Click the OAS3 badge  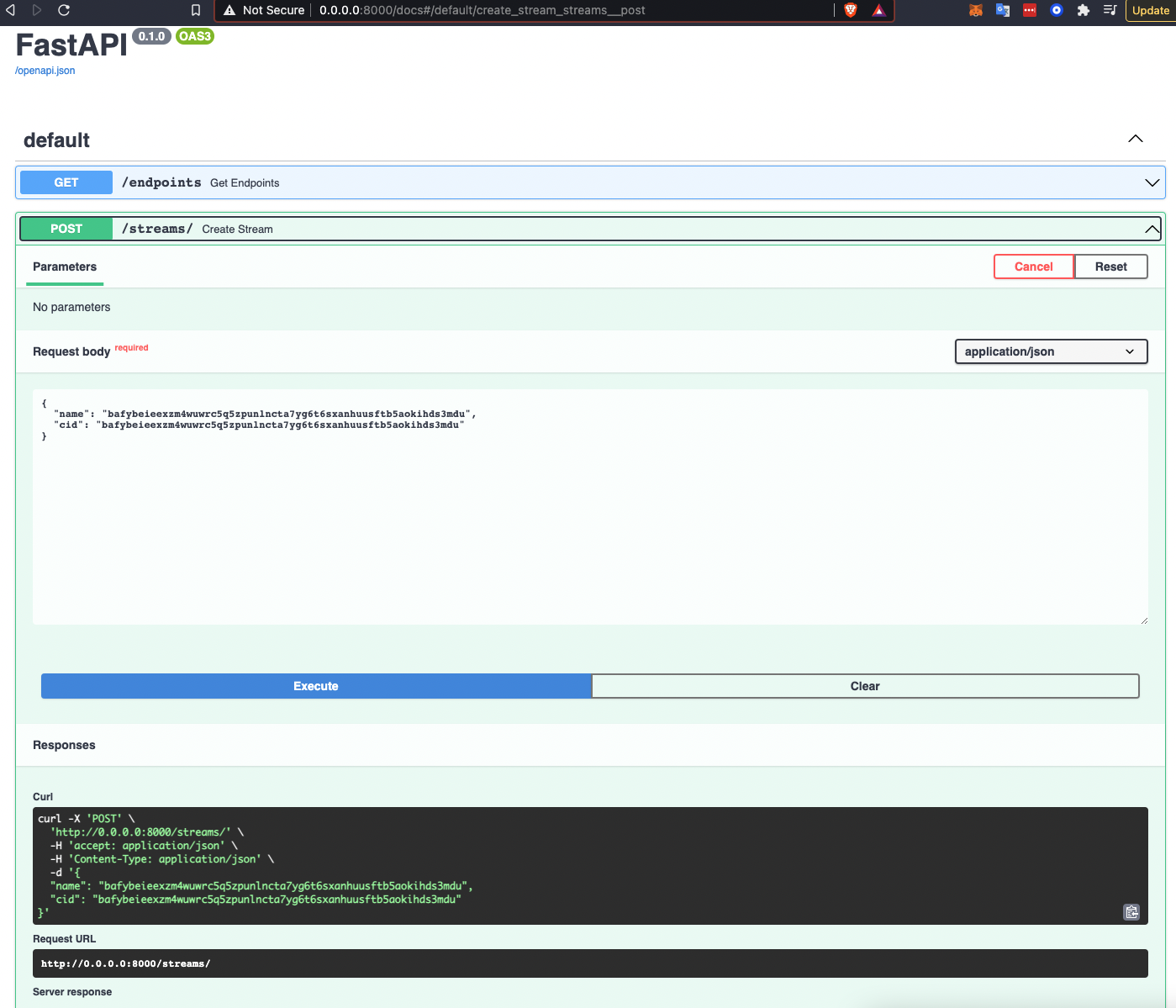coord(195,36)
